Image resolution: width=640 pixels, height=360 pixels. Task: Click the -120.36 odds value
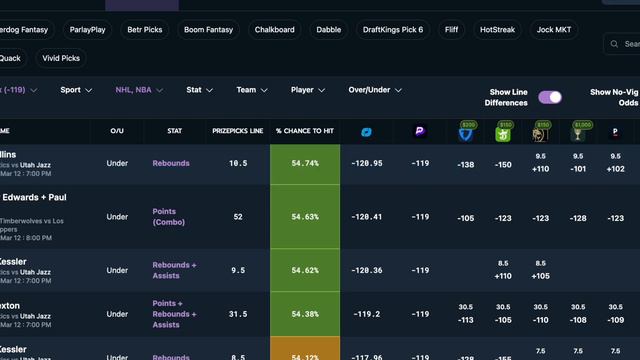(367, 270)
